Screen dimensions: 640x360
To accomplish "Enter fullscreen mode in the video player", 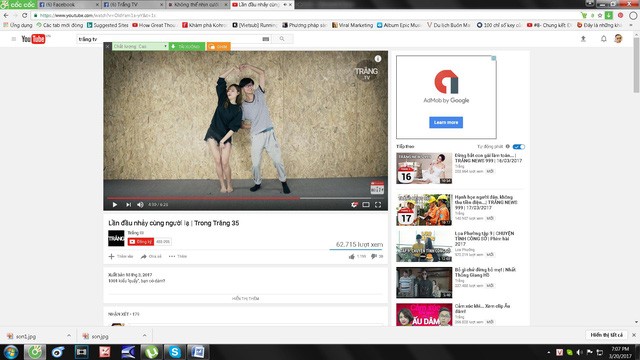I will click(378, 204).
